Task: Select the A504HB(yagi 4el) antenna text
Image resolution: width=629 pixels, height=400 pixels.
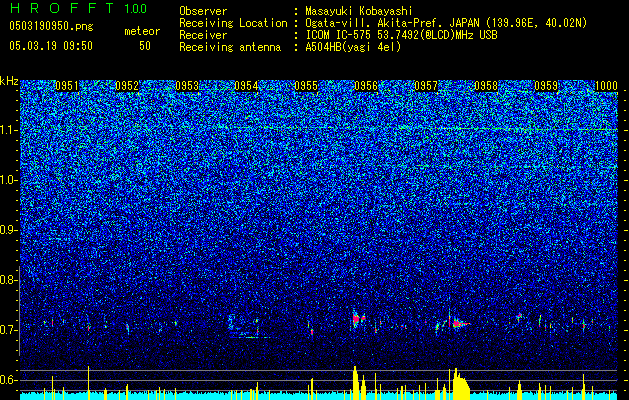Action: coord(353,47)
